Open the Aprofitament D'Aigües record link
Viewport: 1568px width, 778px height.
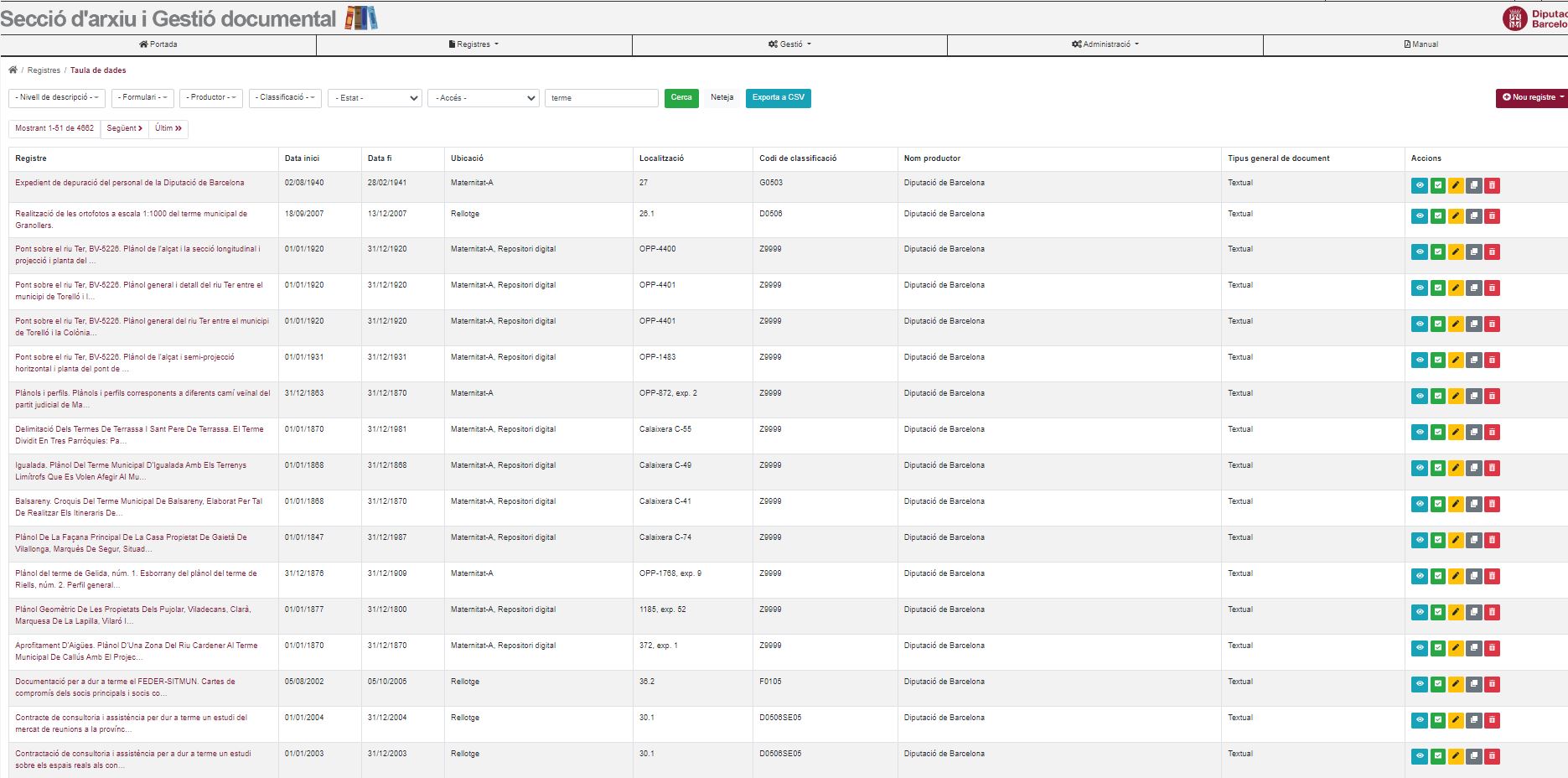[136, 651]
